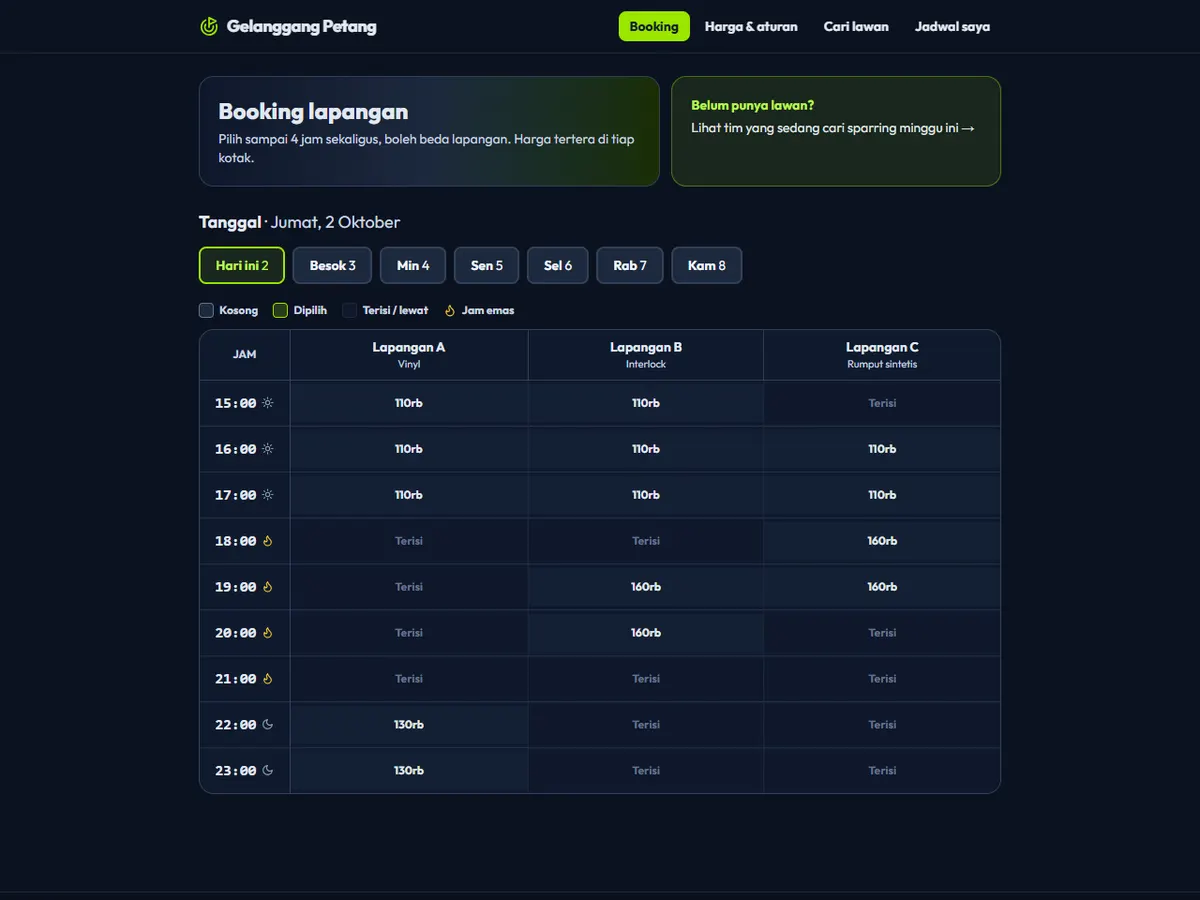Click the Dipilih green legend swatch

[x=280, y=310]
